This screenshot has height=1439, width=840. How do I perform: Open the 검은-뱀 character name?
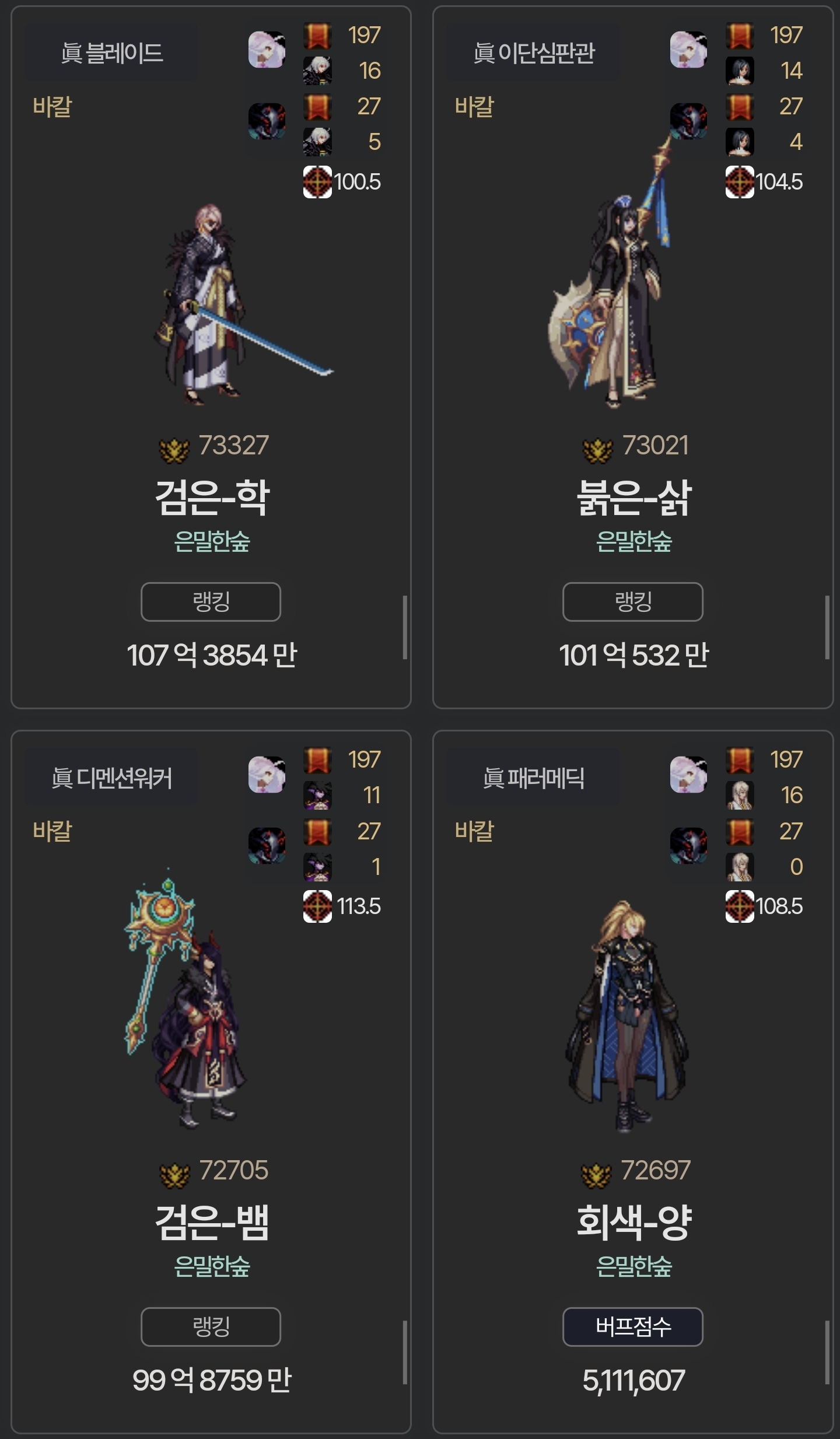[212, 1223]
